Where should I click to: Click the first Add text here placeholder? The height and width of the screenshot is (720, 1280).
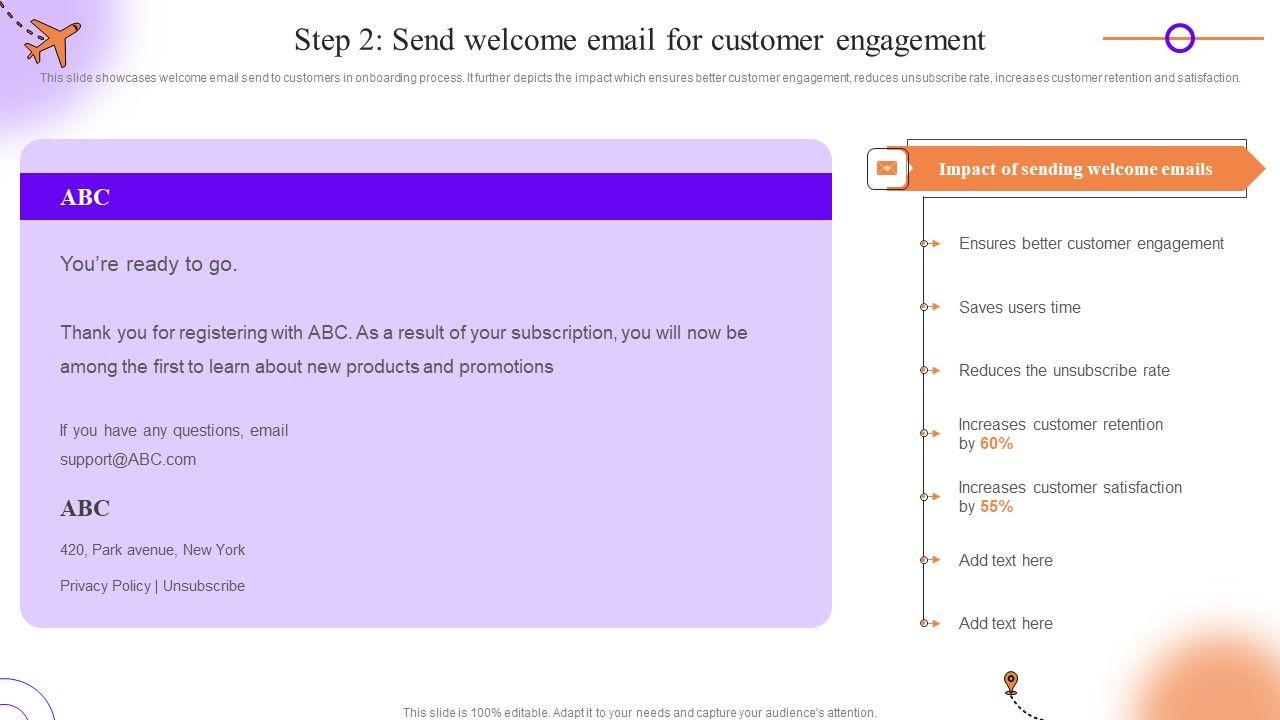(x=1005, y=560)
